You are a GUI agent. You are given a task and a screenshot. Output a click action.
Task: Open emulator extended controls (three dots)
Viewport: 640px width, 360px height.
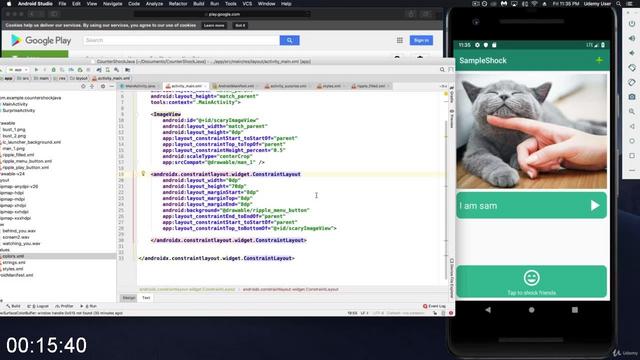[631, 170]
